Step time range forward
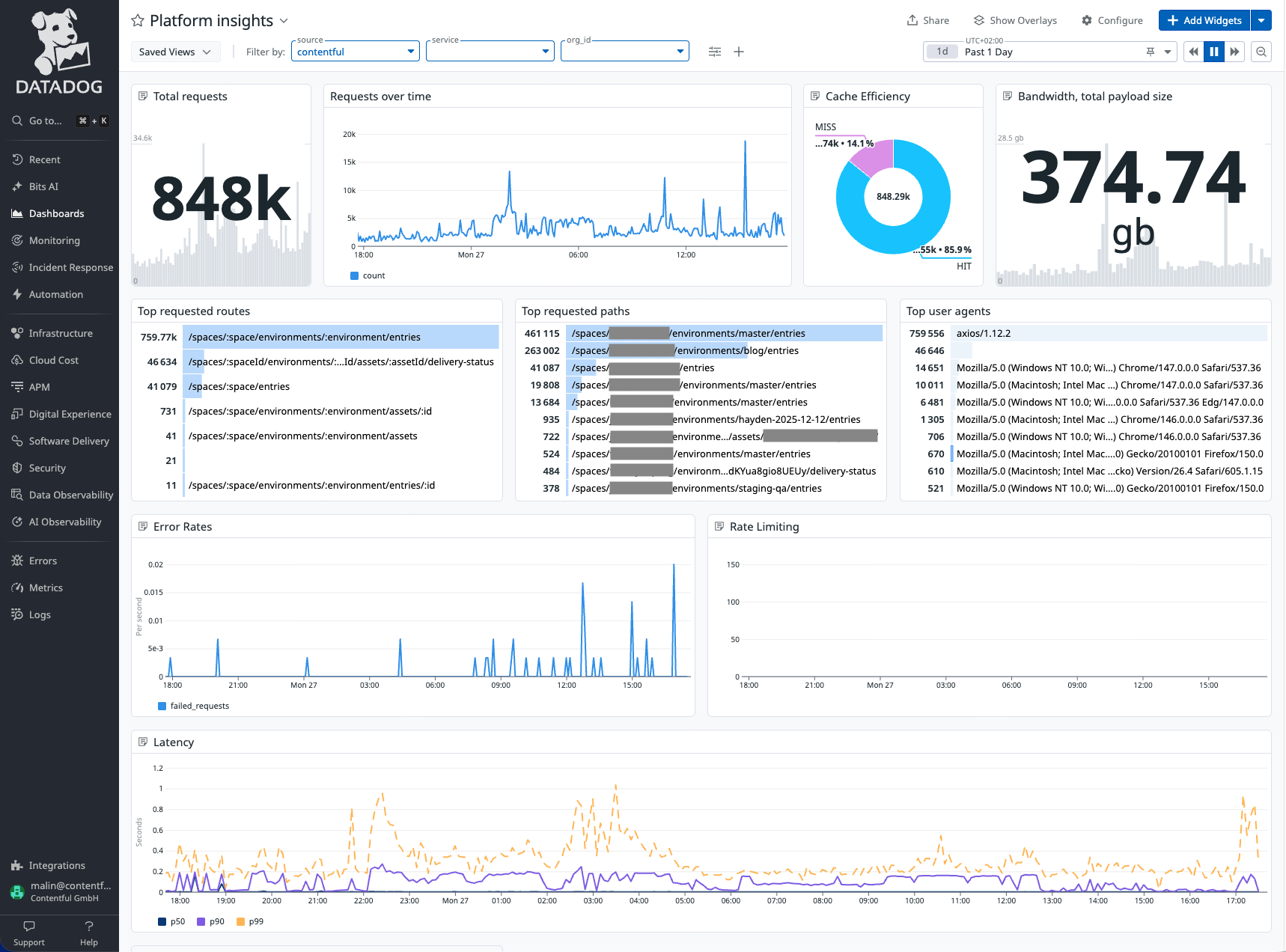 tap(1234, 52)
